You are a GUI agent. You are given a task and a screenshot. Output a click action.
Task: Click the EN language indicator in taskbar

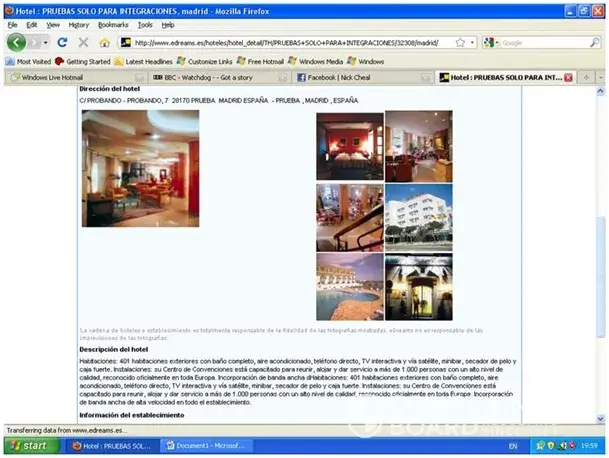[x=513, y=446]
